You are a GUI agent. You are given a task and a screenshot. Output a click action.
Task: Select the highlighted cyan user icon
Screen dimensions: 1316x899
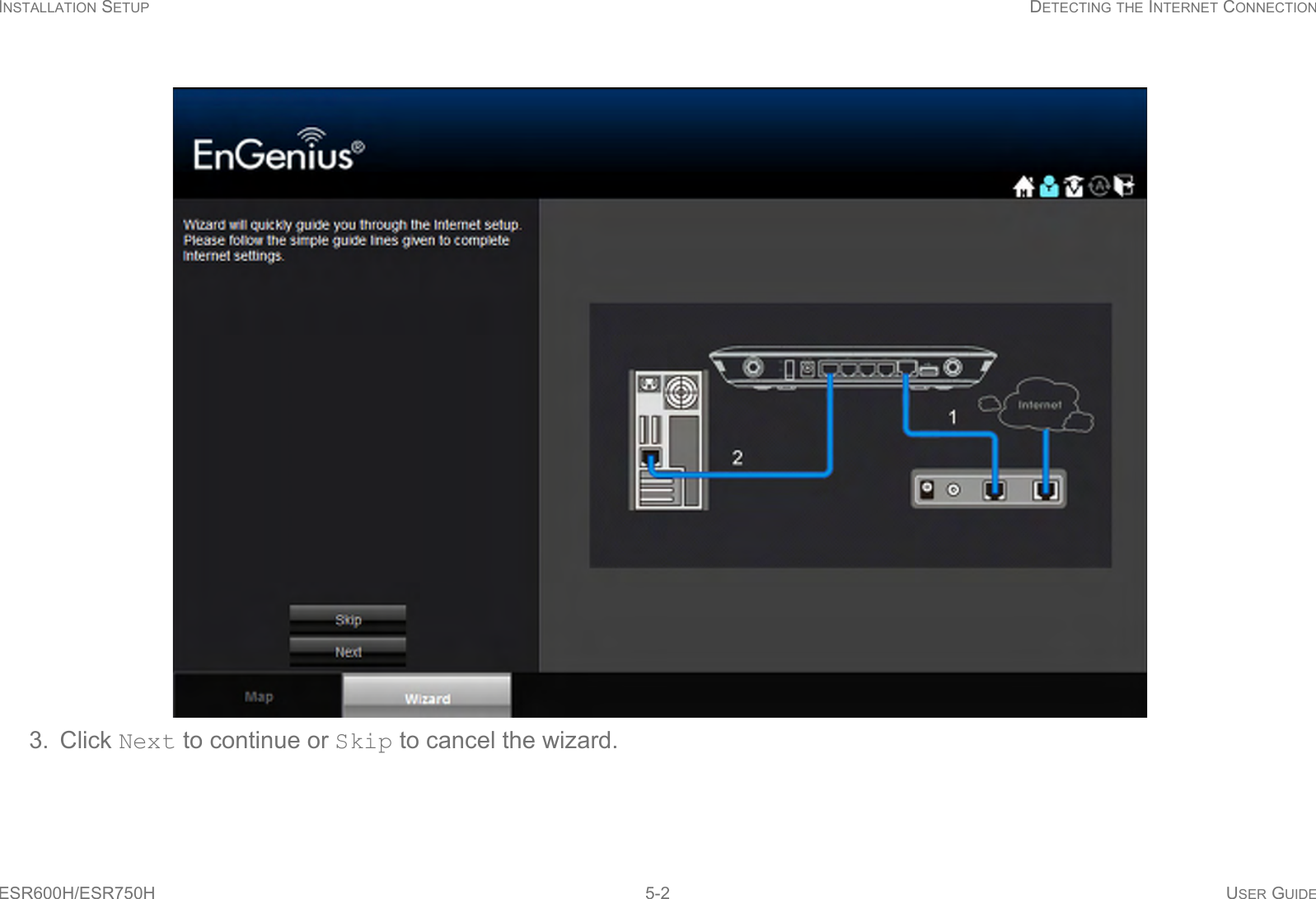pyautogui.click(x=1049, y=187)
